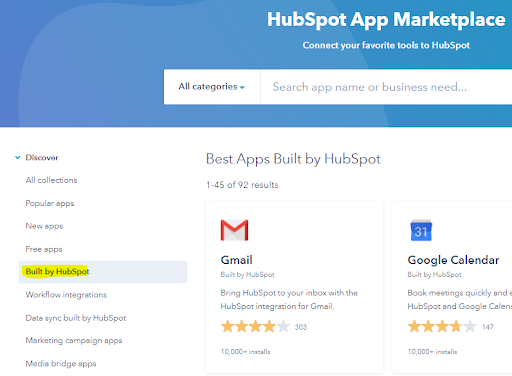Select Marketing campaign apps
This screenshot has width=512, height=376.
point(74,341)
